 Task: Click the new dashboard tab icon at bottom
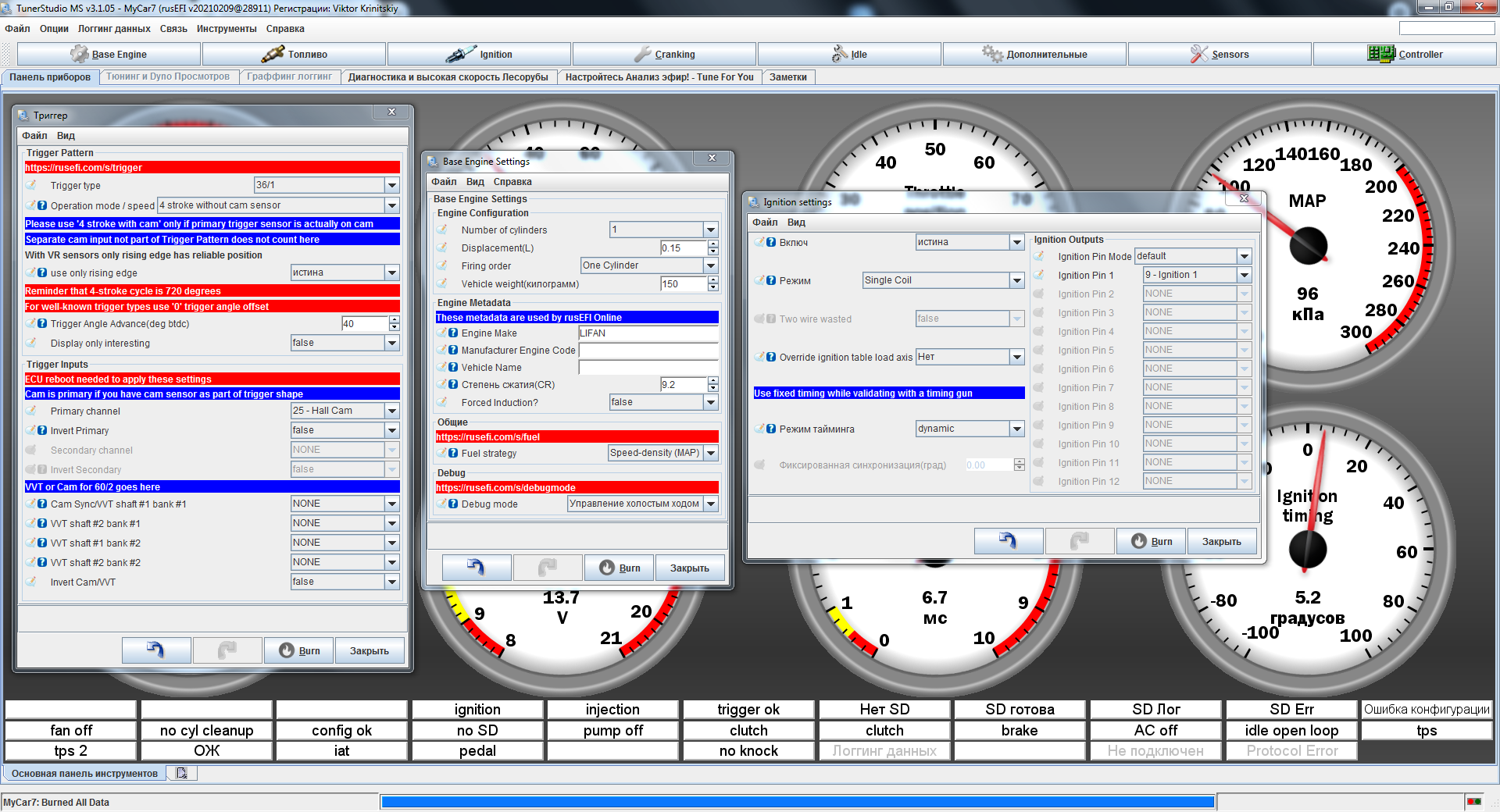[x=182, y=773]
